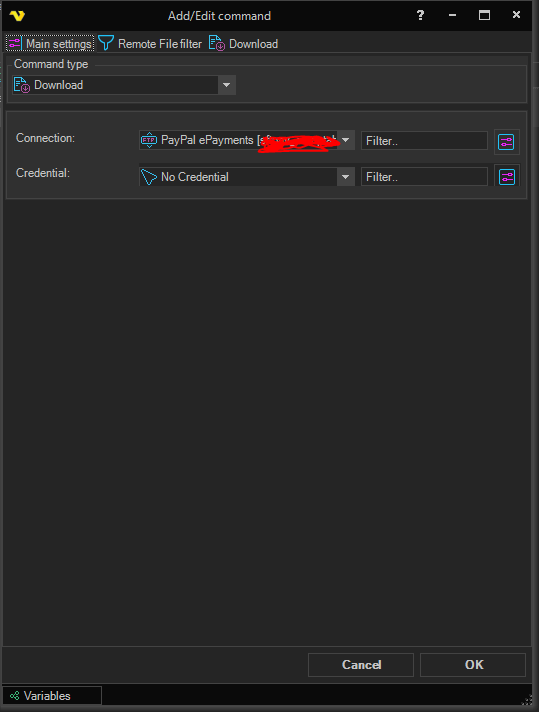Open the Download tab

tap(243, 44)
